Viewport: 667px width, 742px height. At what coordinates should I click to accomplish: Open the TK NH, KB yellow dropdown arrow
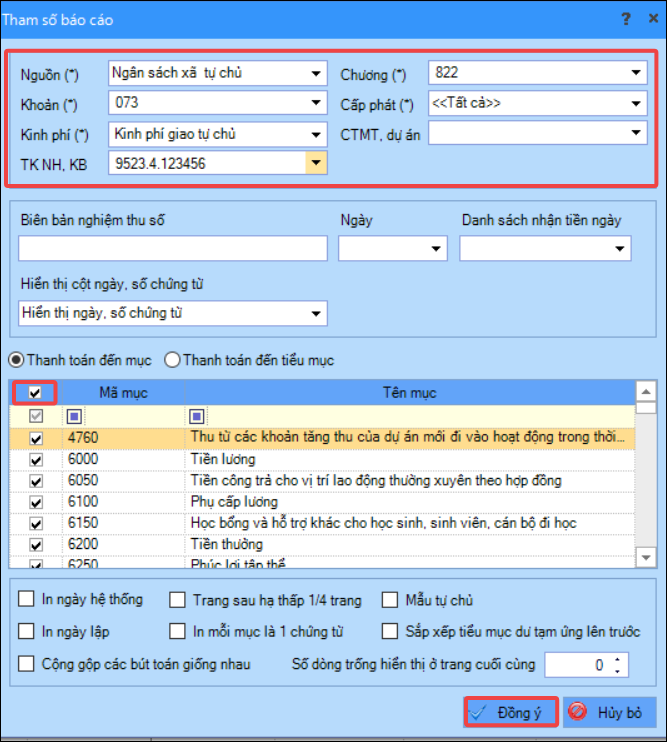tap(316, 163)
